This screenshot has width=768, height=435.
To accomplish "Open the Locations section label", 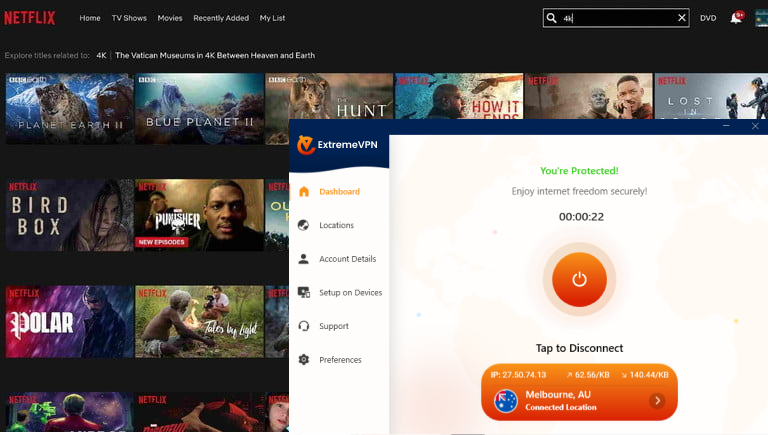I will click(x=336, y=225).
